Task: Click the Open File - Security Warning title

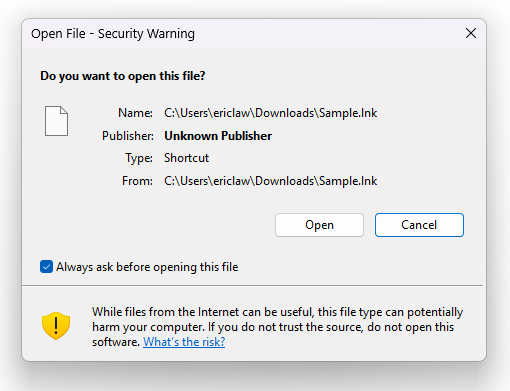Action: coord(113,34)
